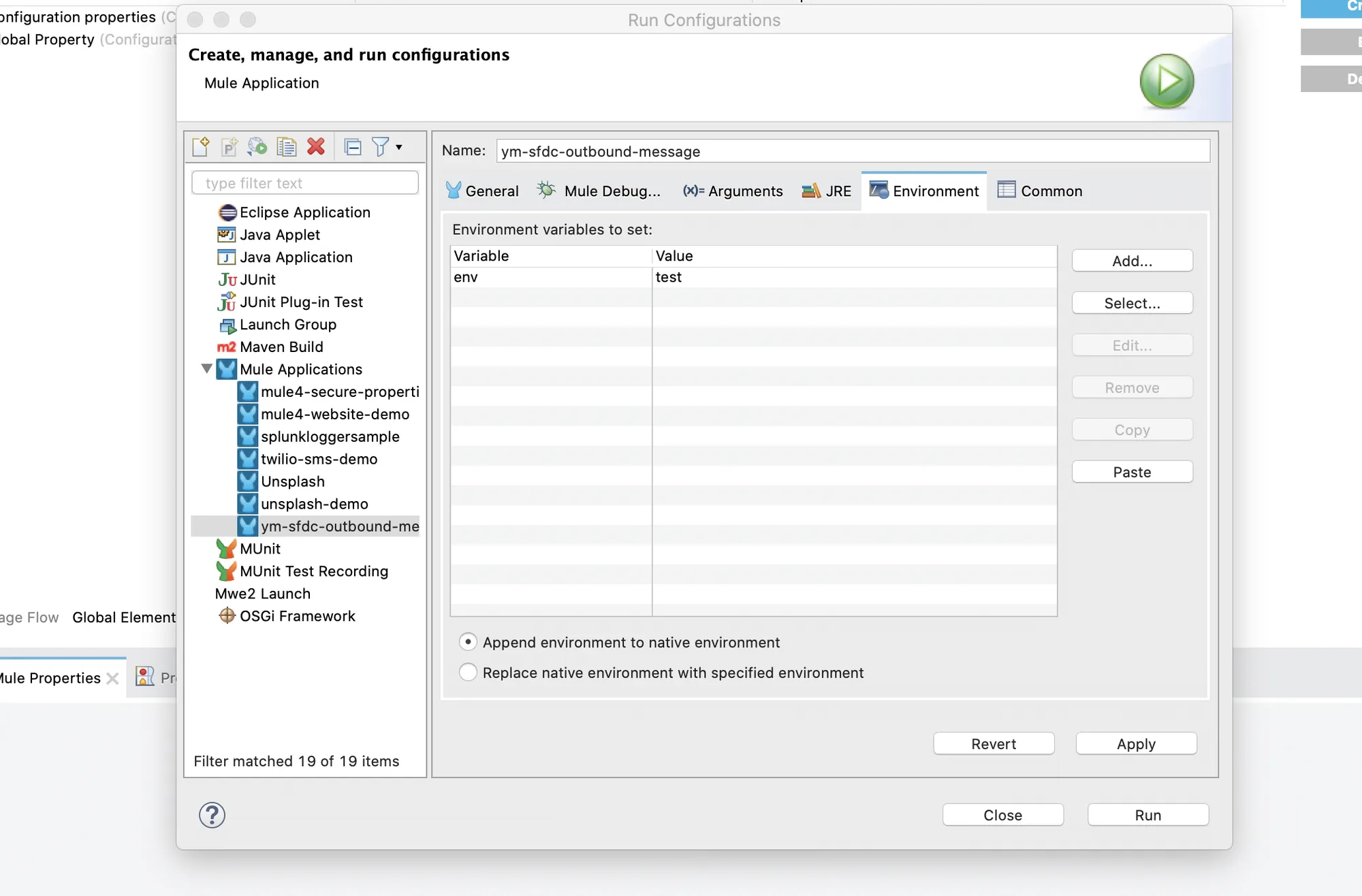Click the help question mark icon
The width and height of the screenshot is (1362, 896).
tap(212, 815)
